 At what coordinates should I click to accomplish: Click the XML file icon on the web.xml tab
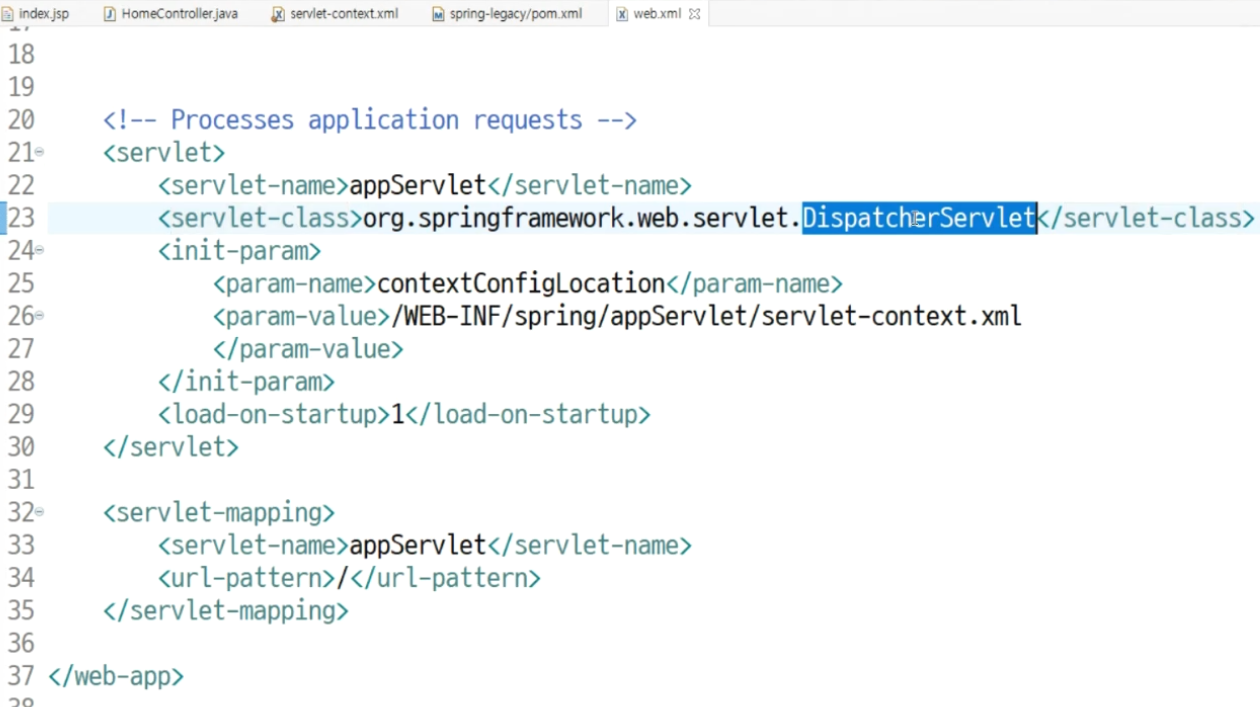click(x=622, y=14)
